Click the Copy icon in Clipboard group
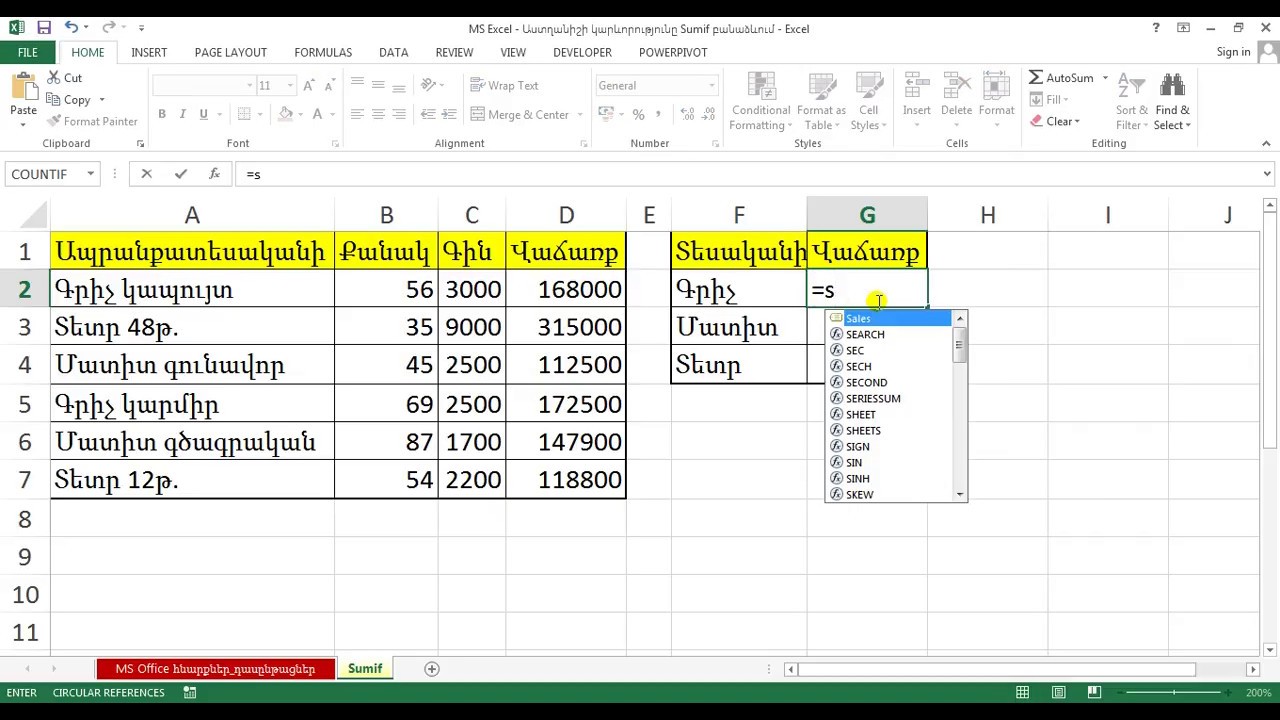 pos(51,100)
